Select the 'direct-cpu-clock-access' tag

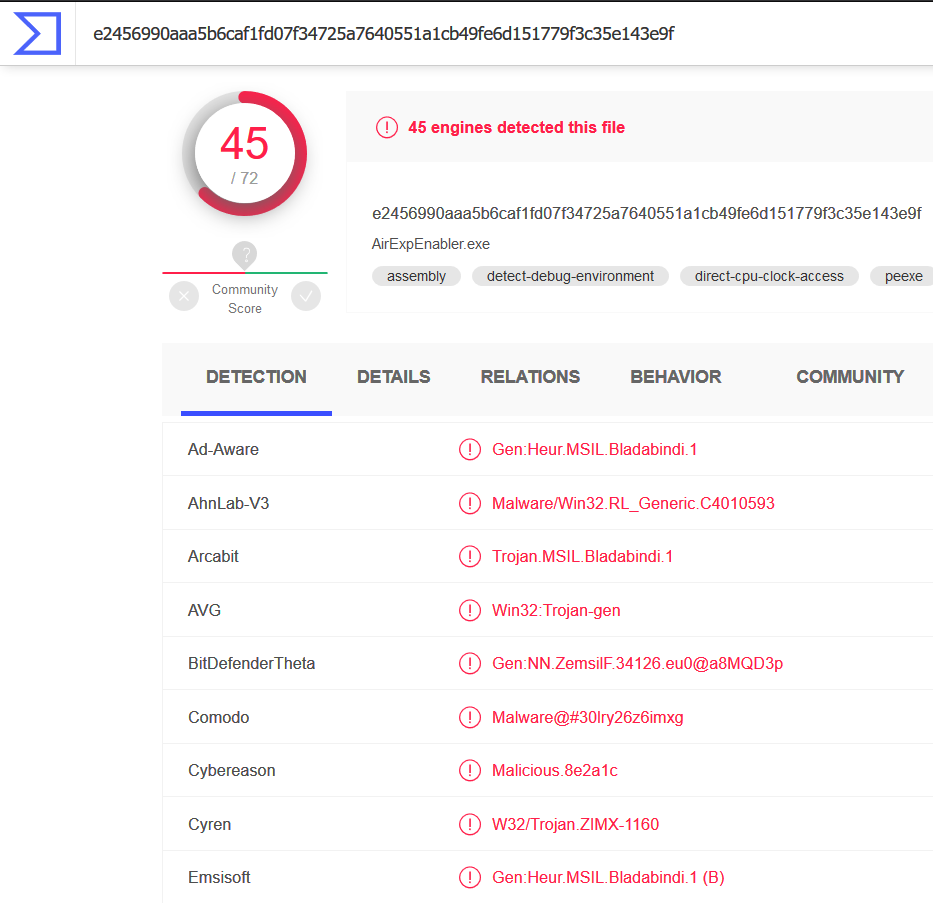(769, 276)
